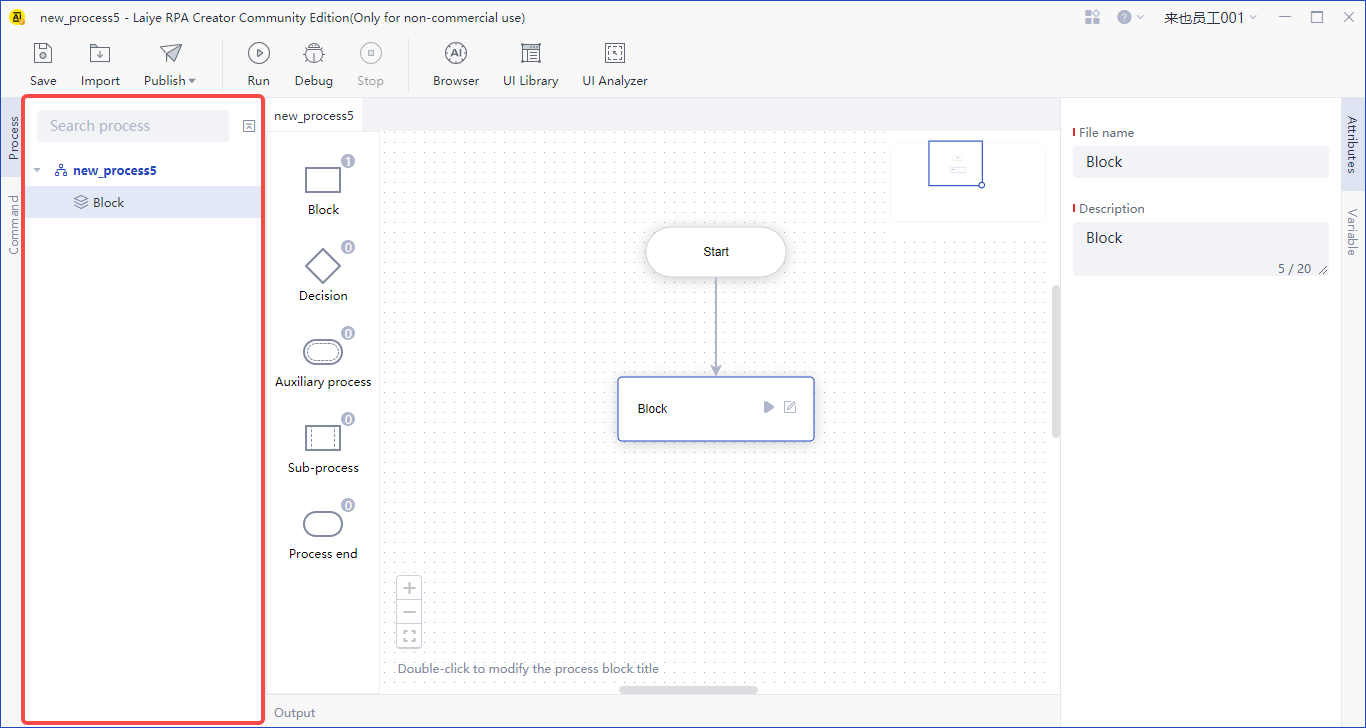Screen dimensions: 1366x728
Task: Select the Block item in the process tree
Action: (x=143, y=202)
